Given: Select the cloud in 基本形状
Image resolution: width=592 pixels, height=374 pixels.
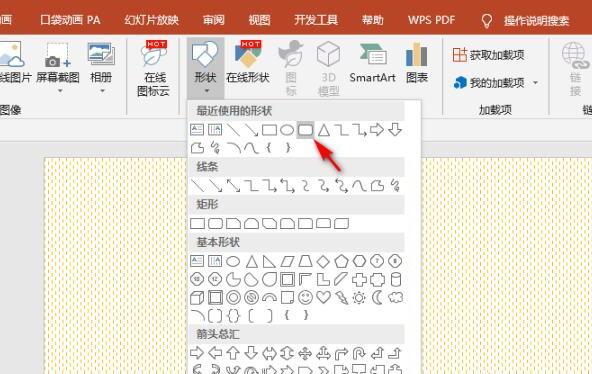Looking at the screenshot, I should [x=395, y=297].
